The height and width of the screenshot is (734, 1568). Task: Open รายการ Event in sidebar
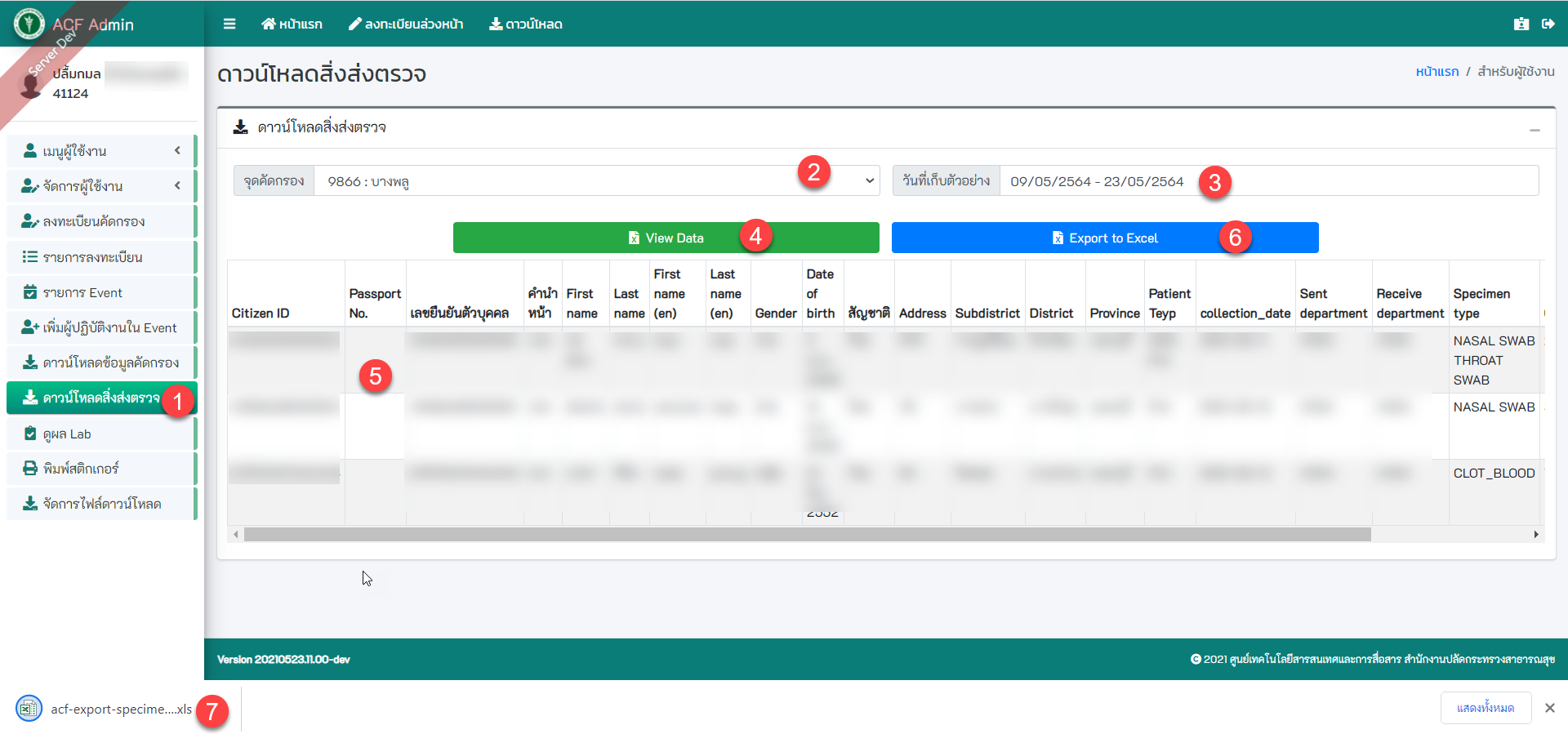pos(82,292)
